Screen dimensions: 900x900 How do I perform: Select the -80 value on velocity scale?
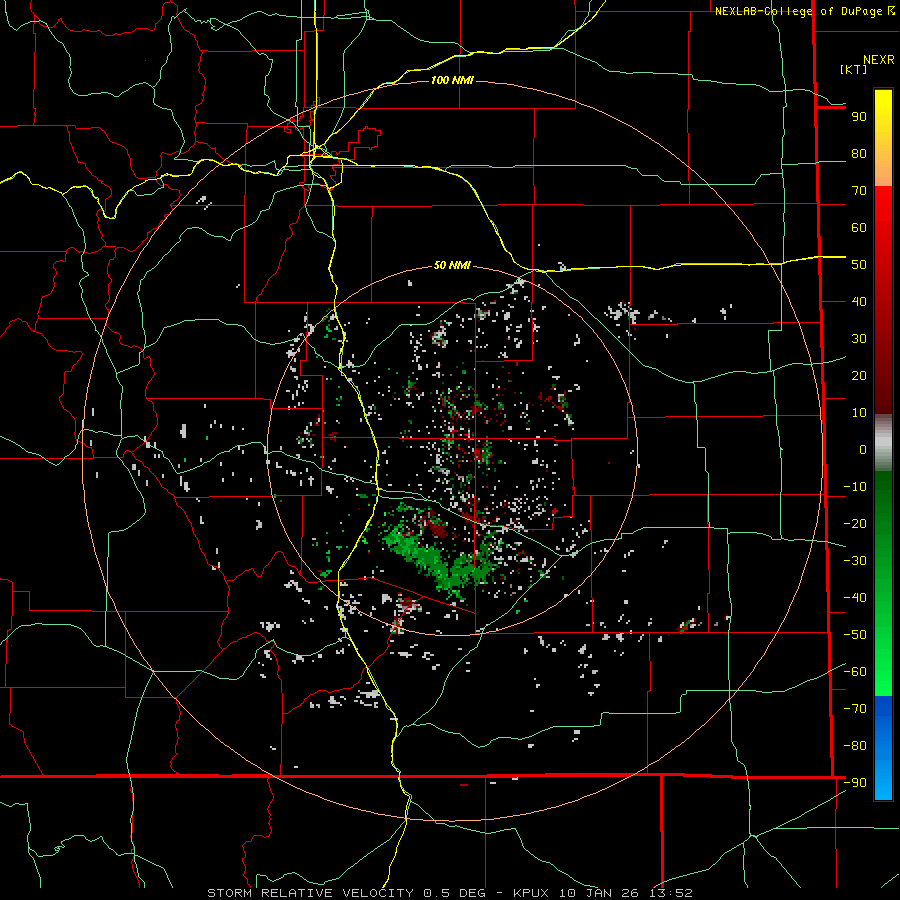pyautogui.click(x=855, y=746)
